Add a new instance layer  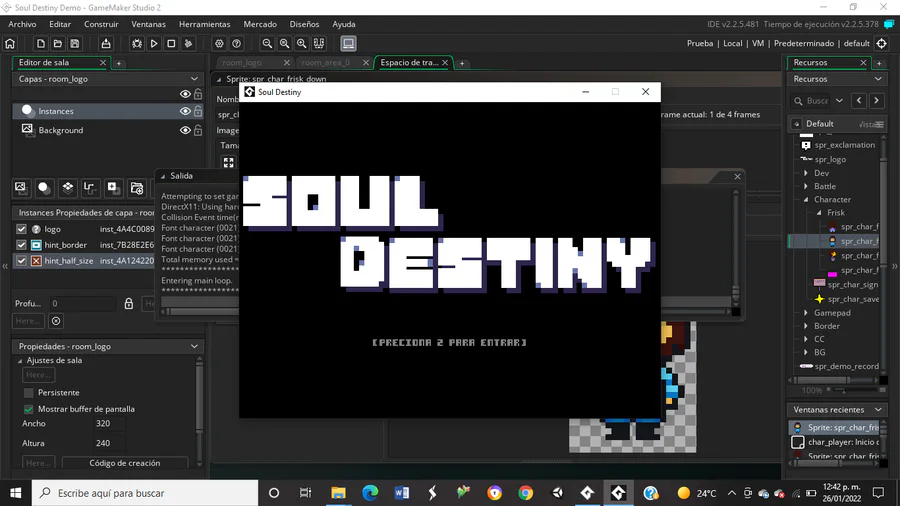pyautogui.click(x=44, y=188)
